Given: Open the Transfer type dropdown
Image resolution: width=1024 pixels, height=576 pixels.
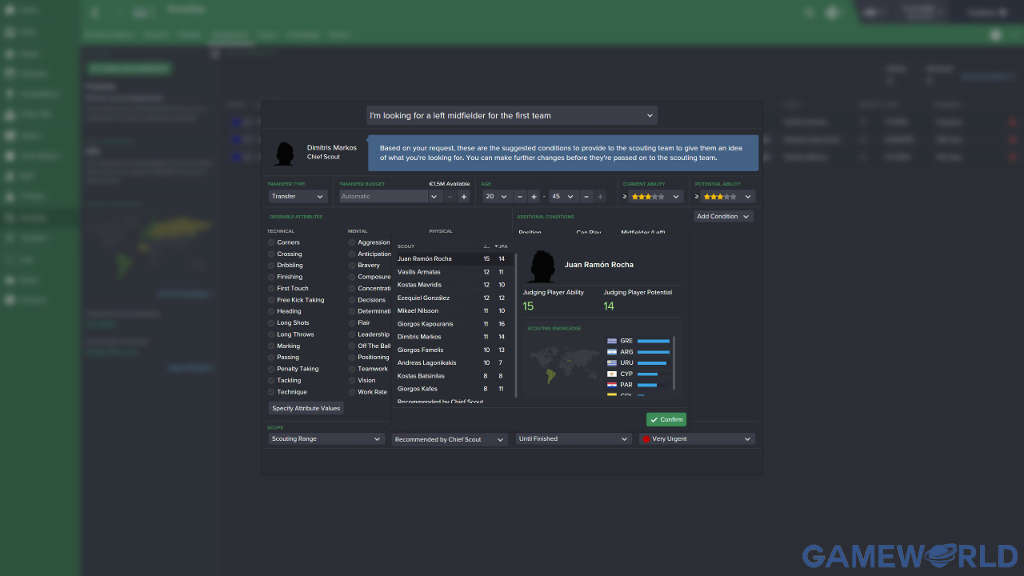Looking at the screenshot, I should 297,197.
